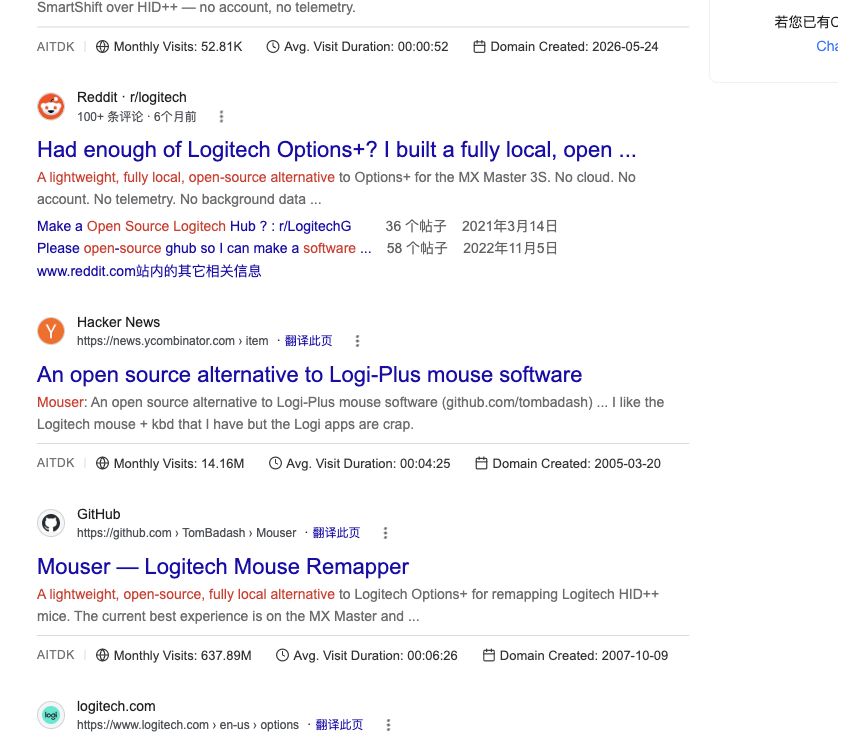Click the GitHub snippet 'A lightweight, open-source, fully local alternative'
Viewport: 853px width, 747px height.
[x=186, y=594]
